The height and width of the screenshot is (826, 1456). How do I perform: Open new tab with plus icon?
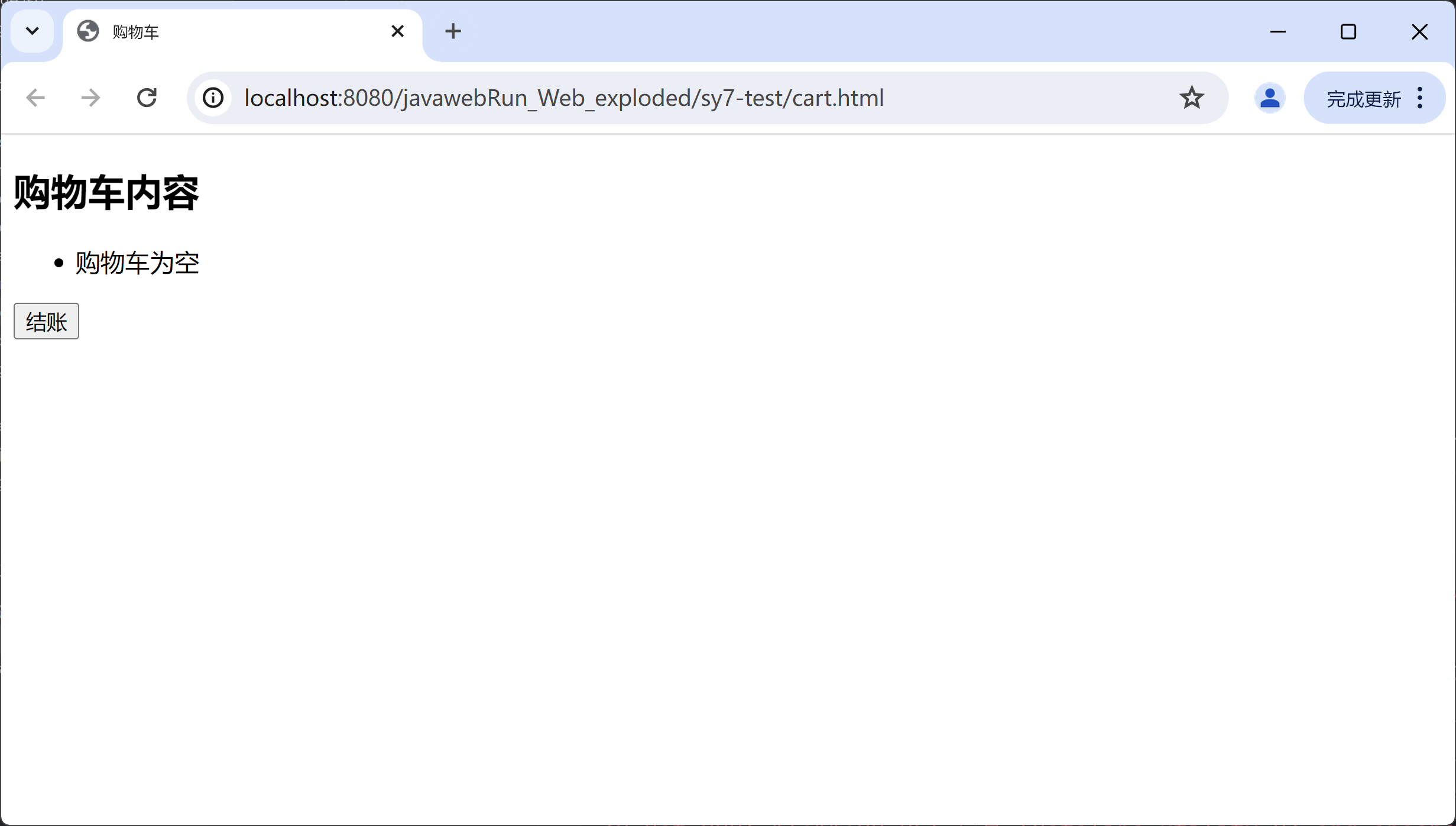click(x=453, y=31)
